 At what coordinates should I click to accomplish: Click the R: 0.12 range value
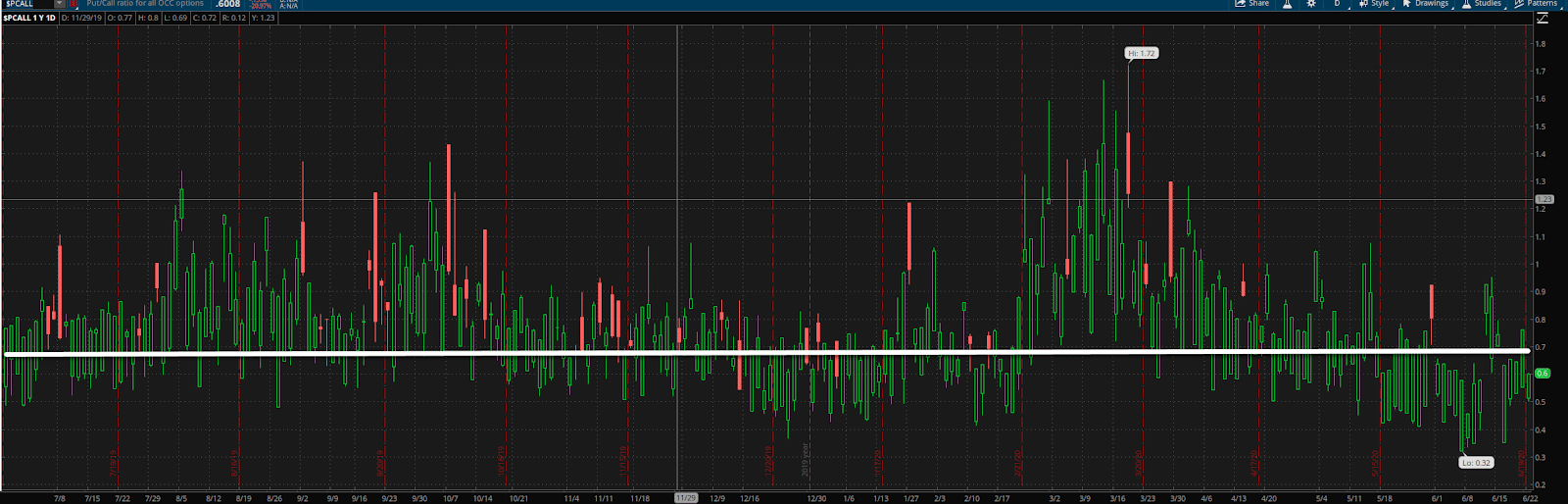point(234,18)
